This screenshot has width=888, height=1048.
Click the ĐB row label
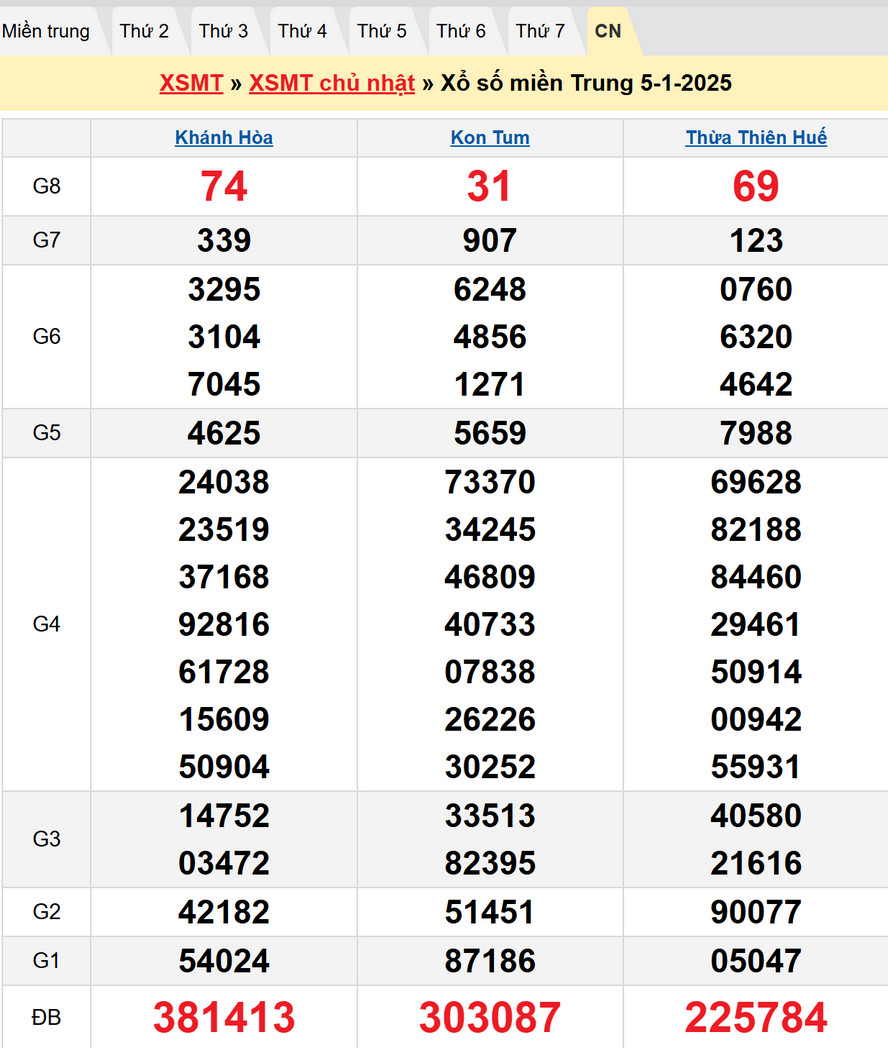pyautogui.click(x=47, y=1017)
